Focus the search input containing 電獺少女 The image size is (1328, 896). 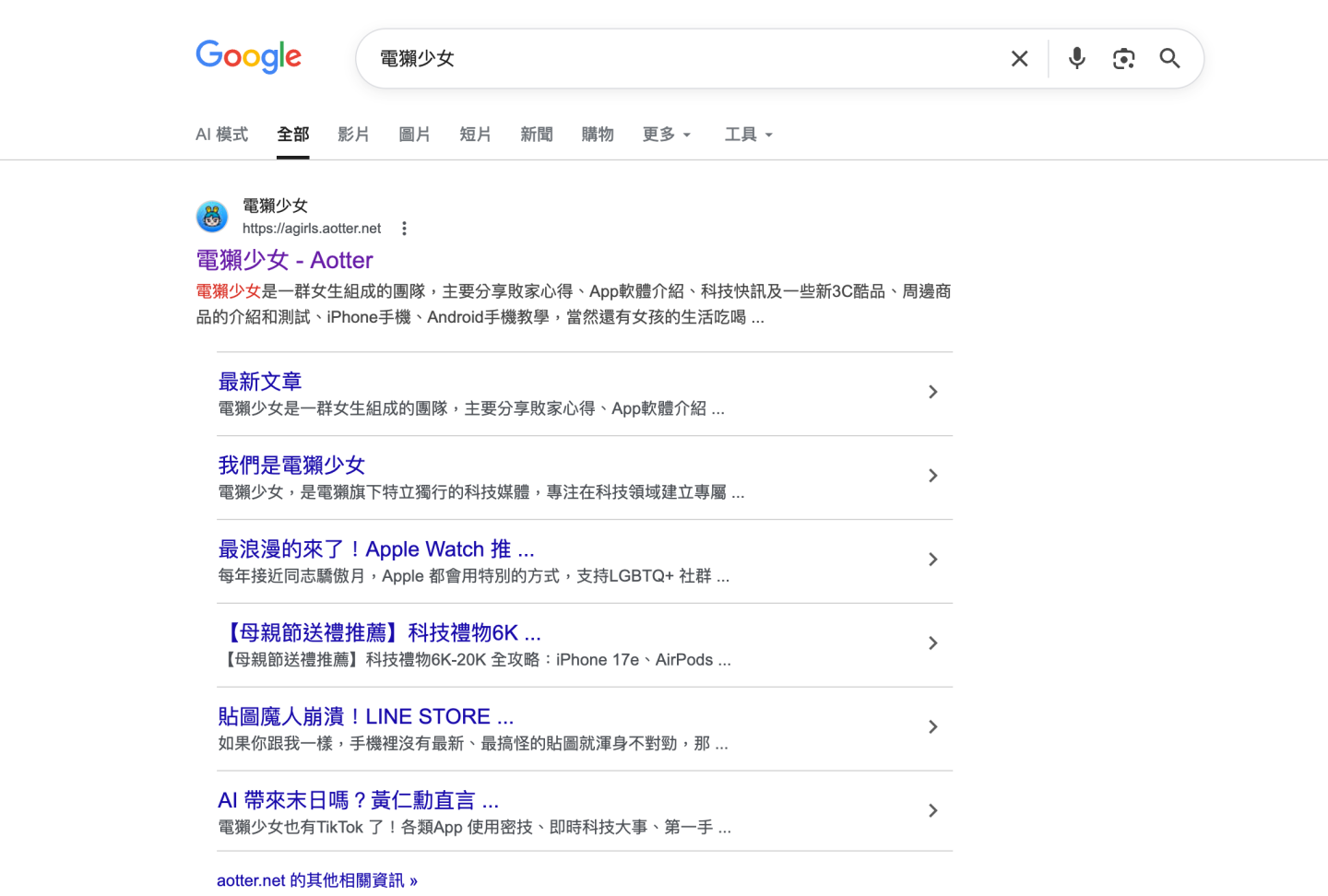coord(682,59)
